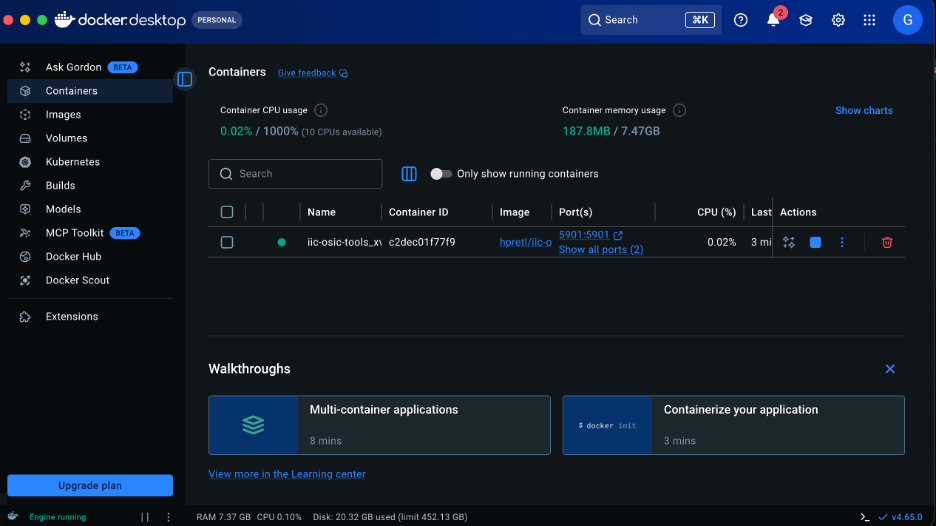Open Docker Desktop settings gear
Viewport: 936px width, 526px height.
pyautogui.click(x=838, y=20)
